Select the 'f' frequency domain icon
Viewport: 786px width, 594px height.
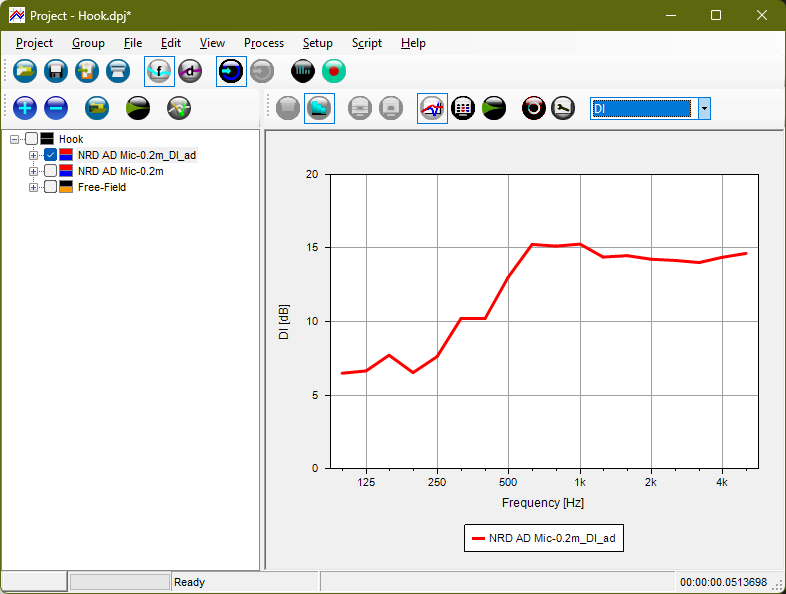[x=159, y=71]
